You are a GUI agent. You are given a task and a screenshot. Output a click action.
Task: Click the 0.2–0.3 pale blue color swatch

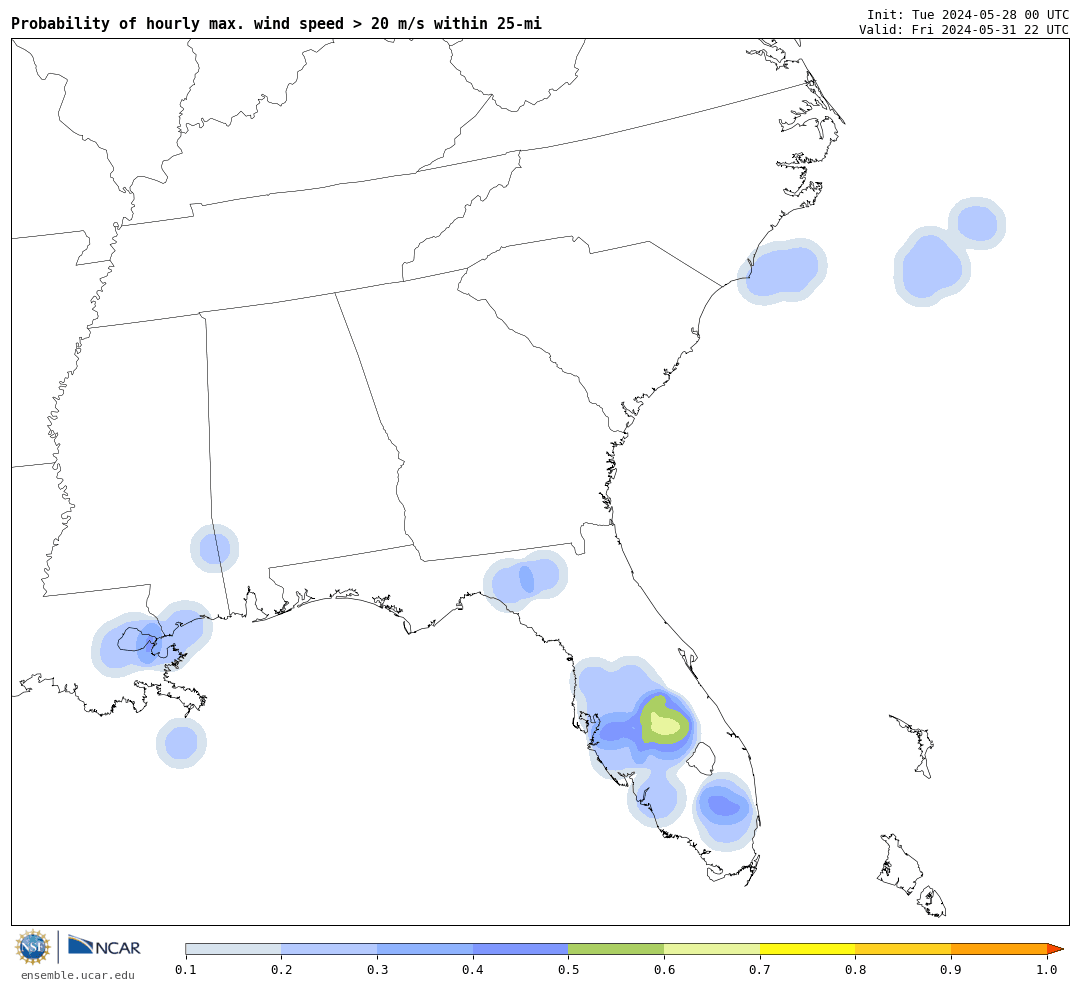coord(329,949)
